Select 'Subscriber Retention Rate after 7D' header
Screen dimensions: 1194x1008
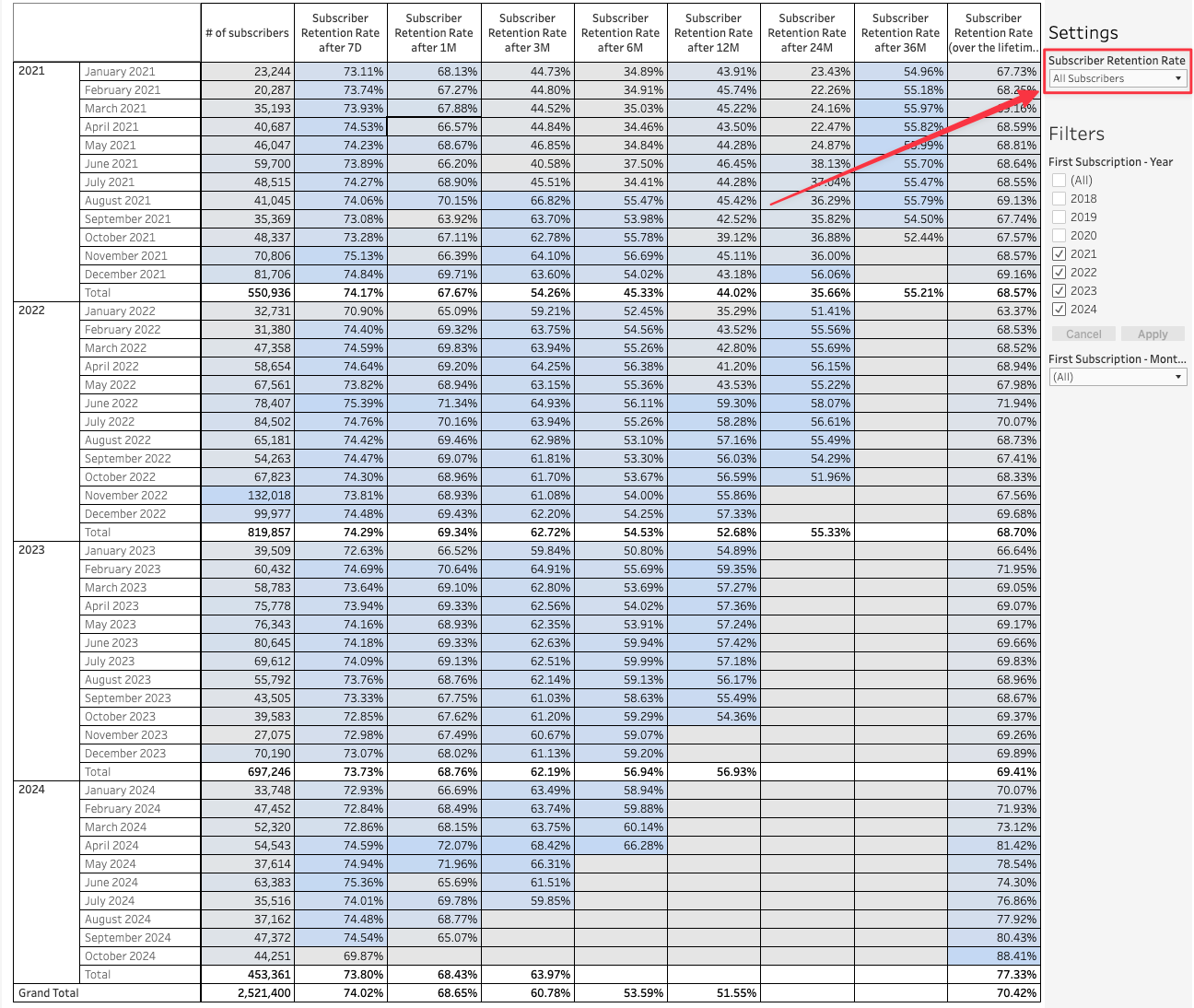[x=341, y=33]
